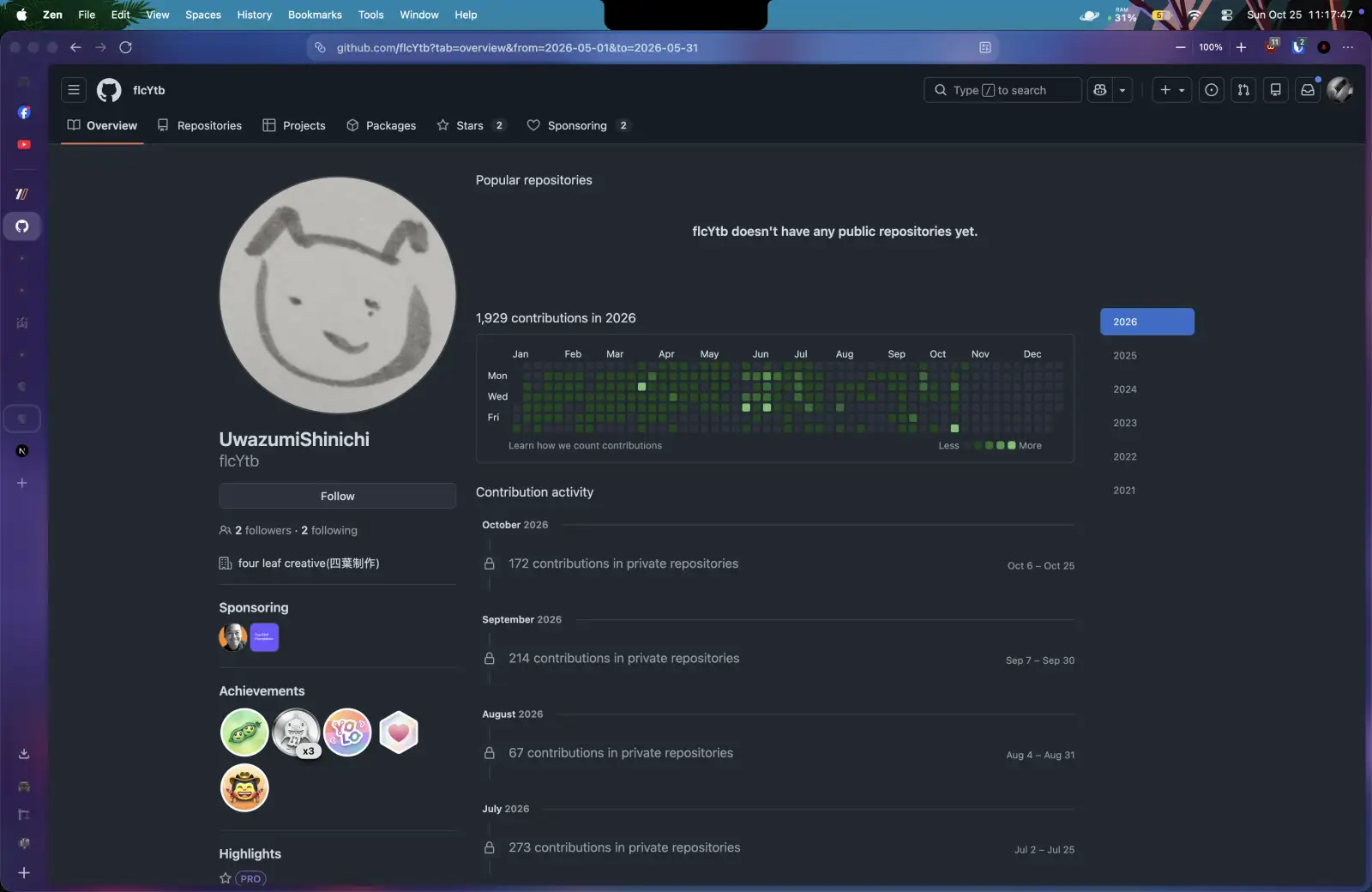
Task: Follow UwazumiShinichi with the Follow button
Action: 337,496
